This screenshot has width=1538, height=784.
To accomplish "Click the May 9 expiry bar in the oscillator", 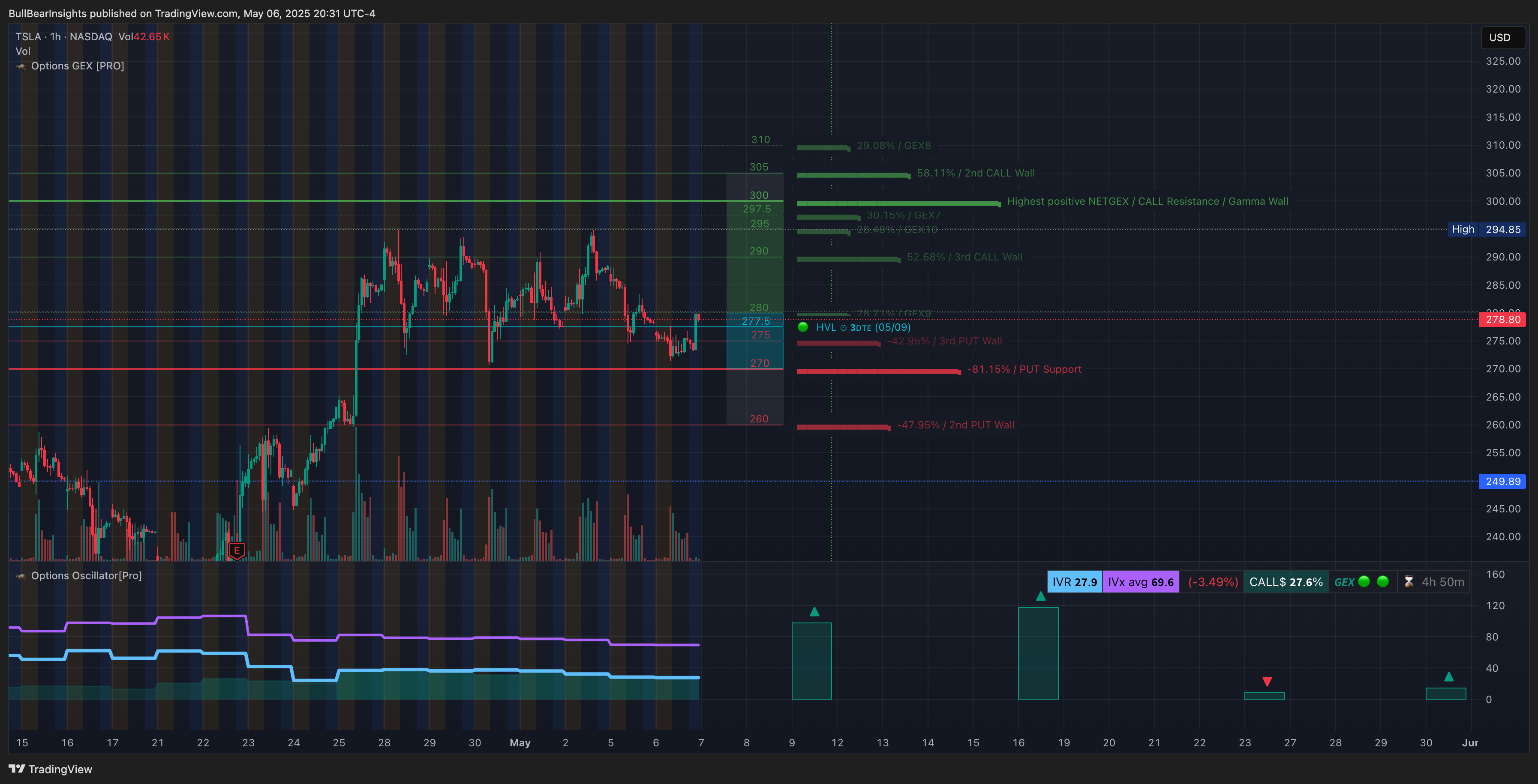I will click(x=811, y=661).
